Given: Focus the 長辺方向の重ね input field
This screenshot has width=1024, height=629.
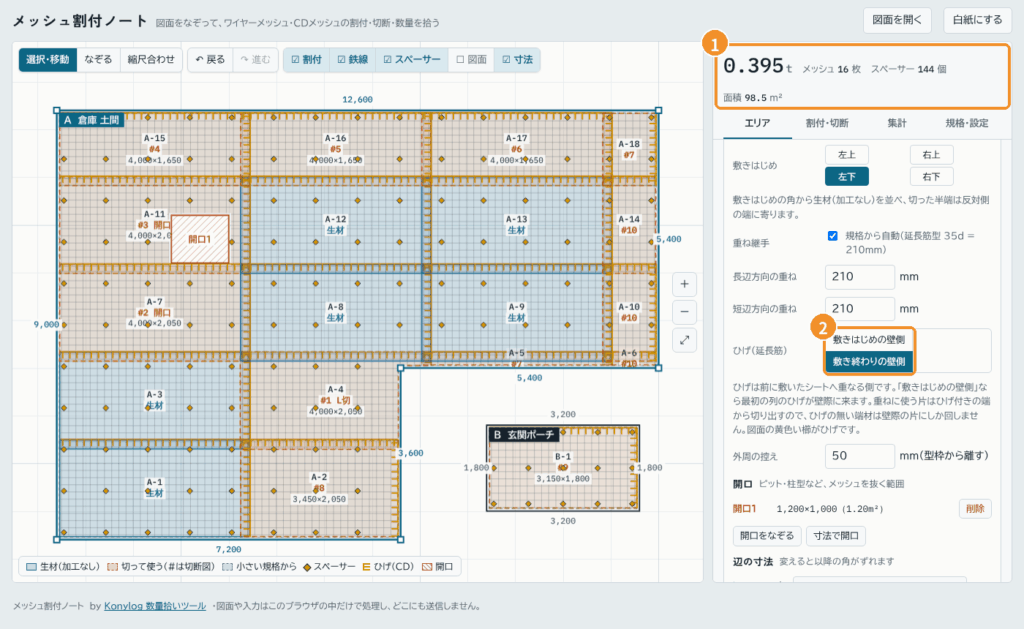Looking at the screenshot, I should (859, 277).
